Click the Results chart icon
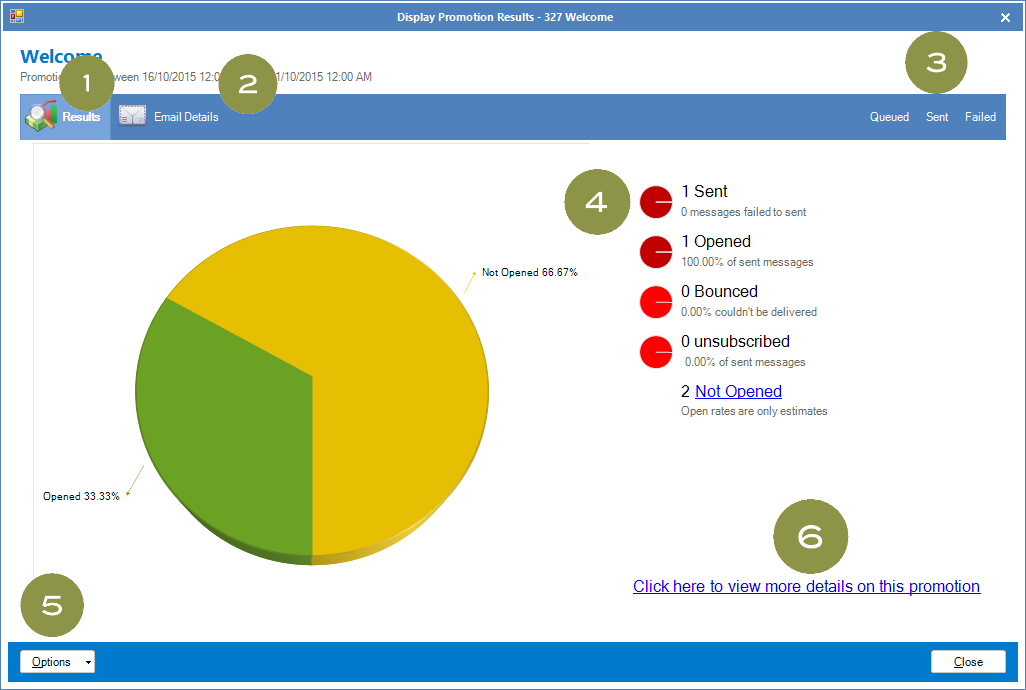Viewport: 1026px width, 690px height. [42, 118]
